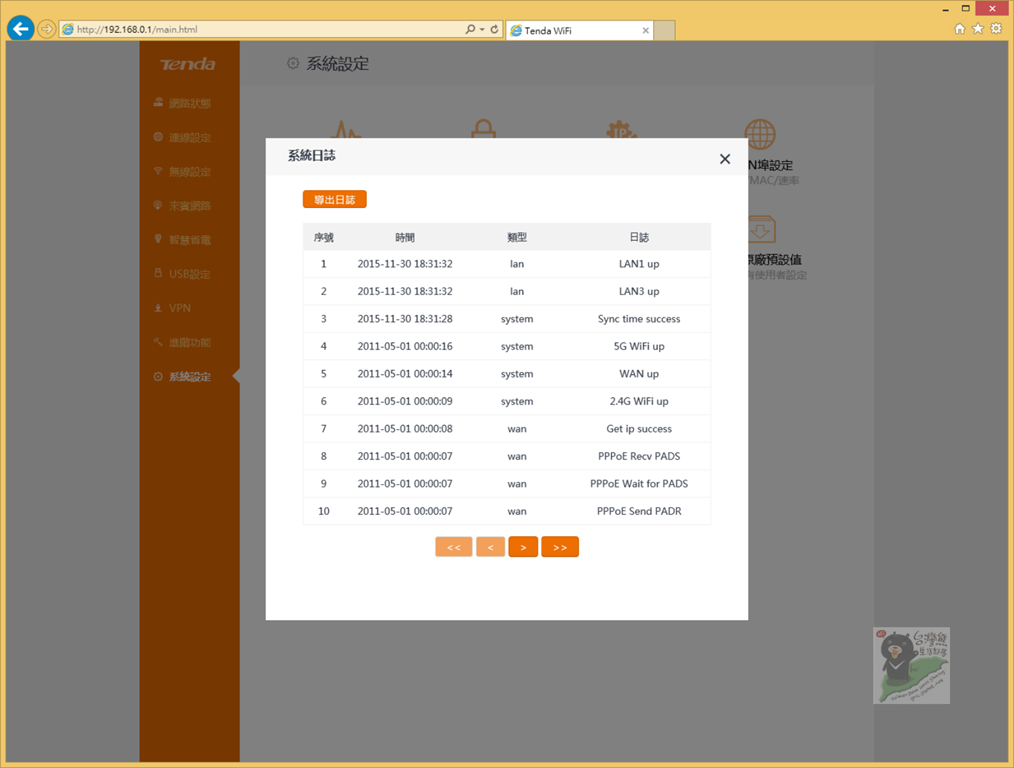Close the 系統日誌 dialog
1014x768 pixels.
pos(725,159)
